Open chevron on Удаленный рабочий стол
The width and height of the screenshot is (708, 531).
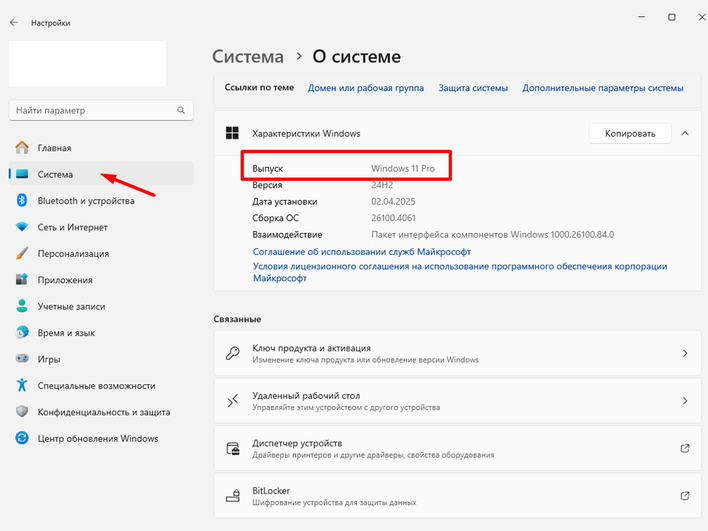685,401
